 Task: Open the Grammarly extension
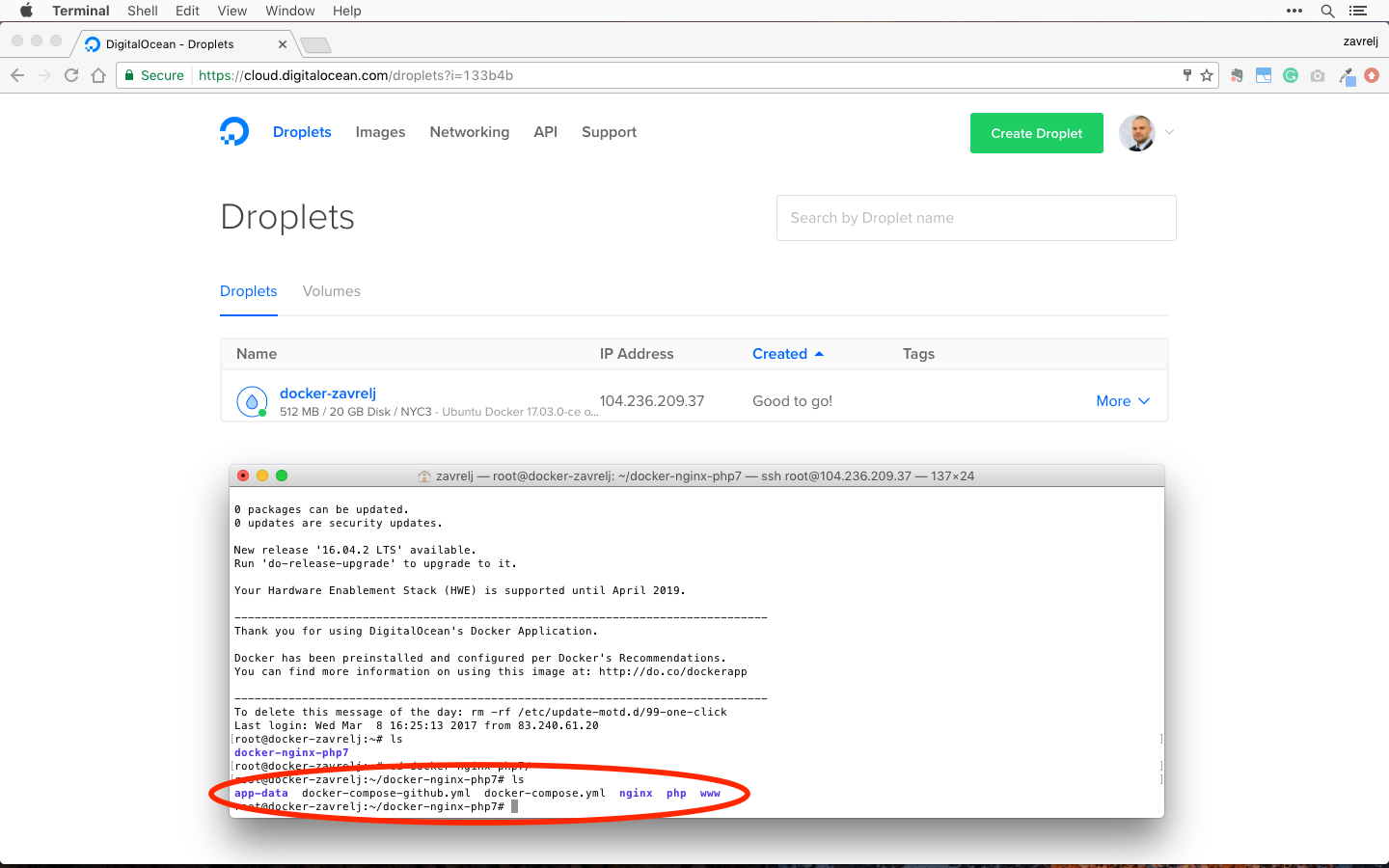point(1291,75)
